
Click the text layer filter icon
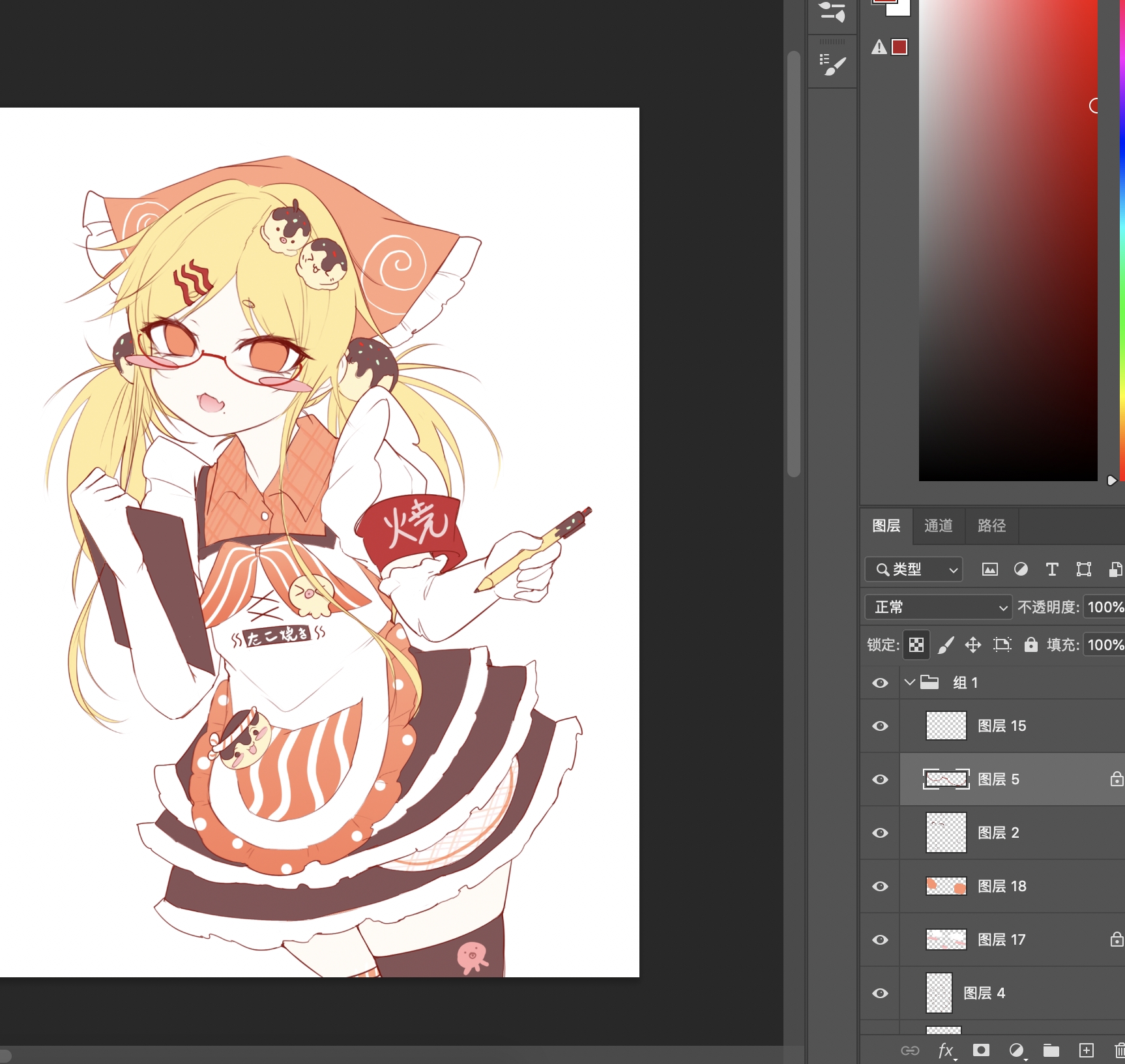click(x=1051, y=569)
